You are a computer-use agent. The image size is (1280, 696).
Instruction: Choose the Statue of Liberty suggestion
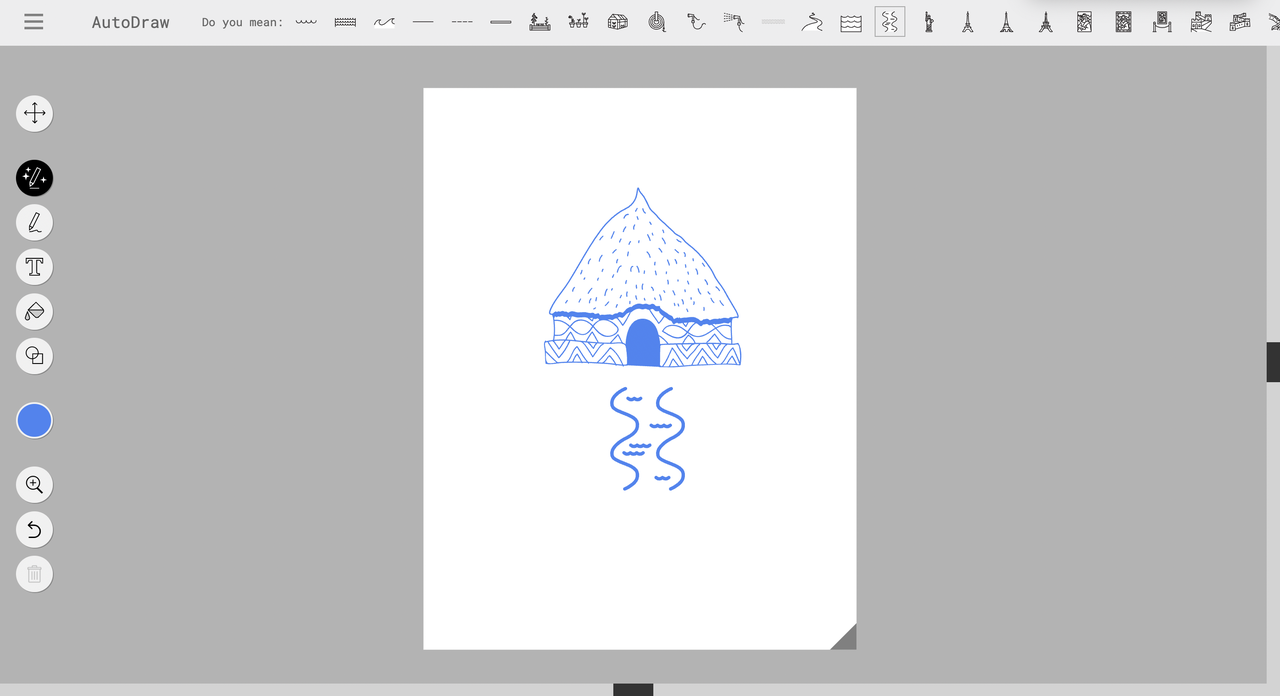929,21
